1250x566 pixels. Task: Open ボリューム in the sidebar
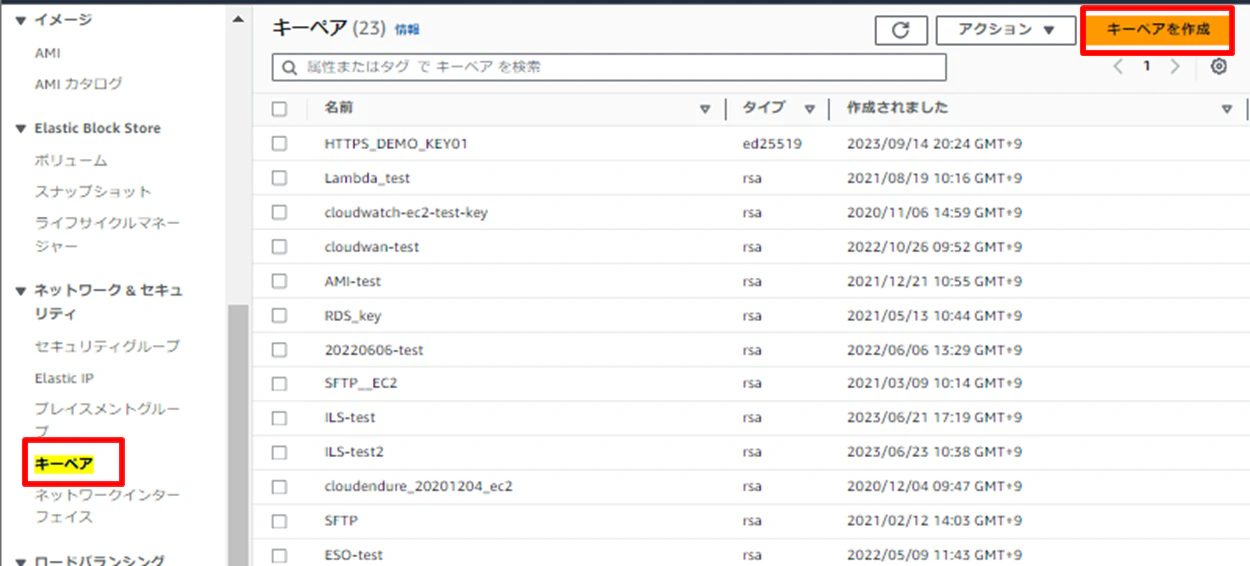click(71, 160)
